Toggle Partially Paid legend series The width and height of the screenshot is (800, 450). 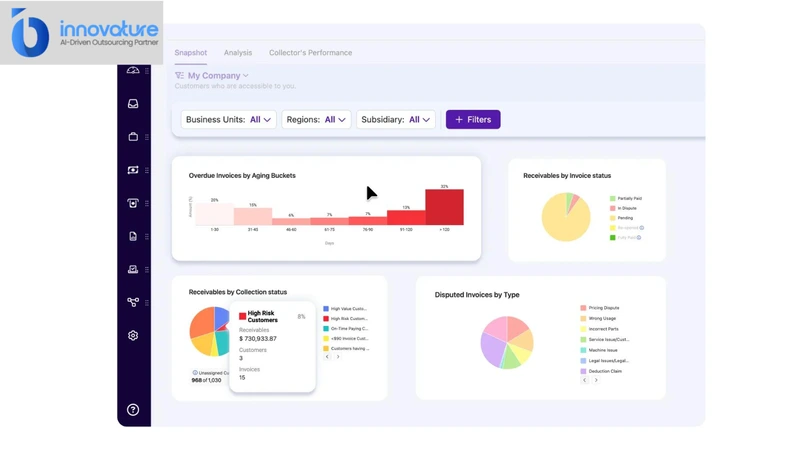[x=626, y=198]
